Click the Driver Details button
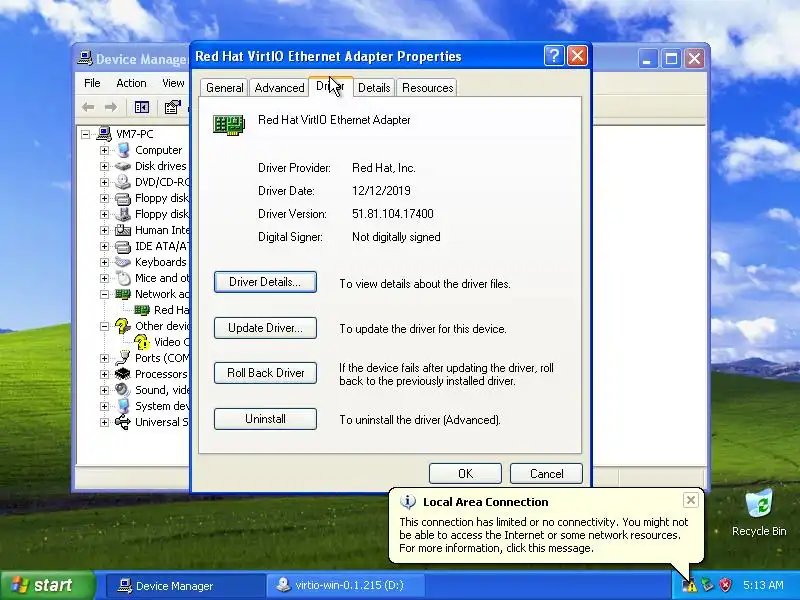Image resolution: width=800 pixels, height=600 pixels. (x=265, y=282)
